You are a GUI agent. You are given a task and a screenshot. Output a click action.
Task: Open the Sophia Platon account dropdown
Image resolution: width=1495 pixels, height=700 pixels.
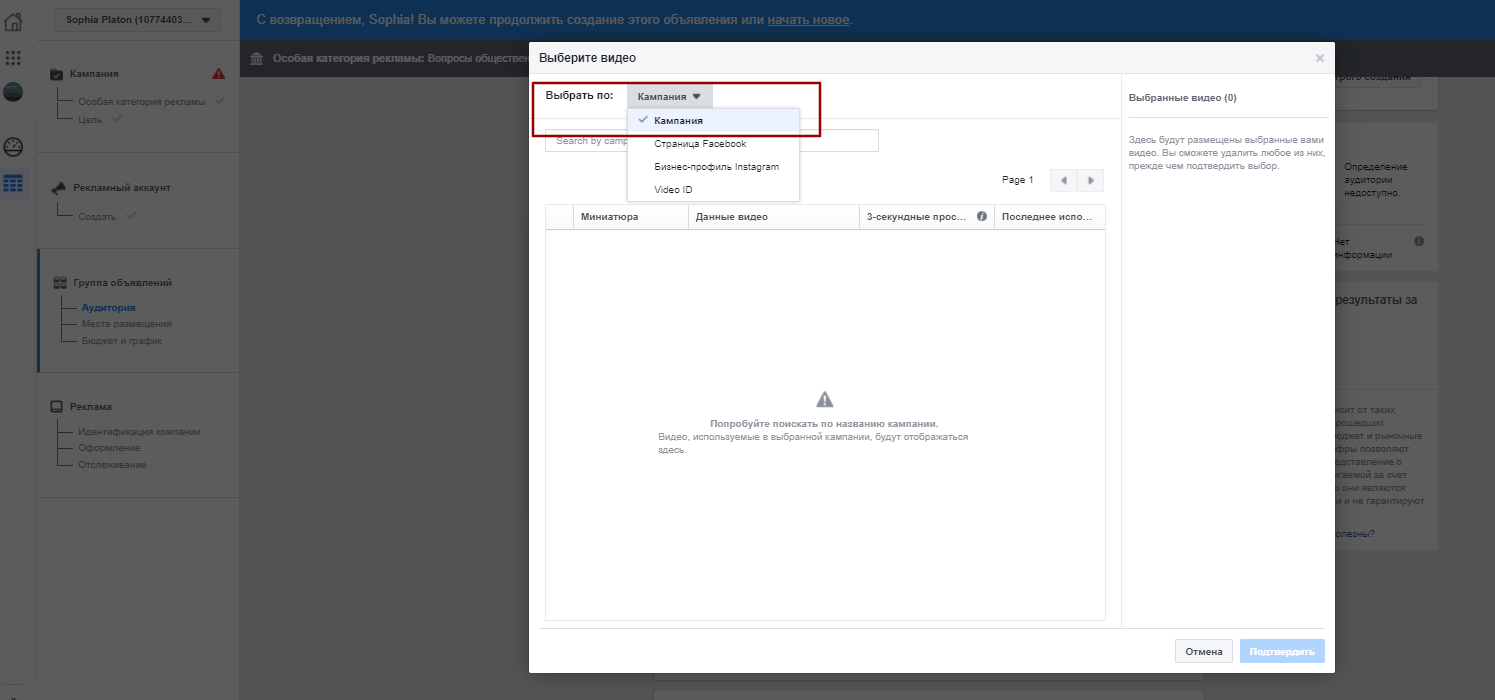click(138, 19)
